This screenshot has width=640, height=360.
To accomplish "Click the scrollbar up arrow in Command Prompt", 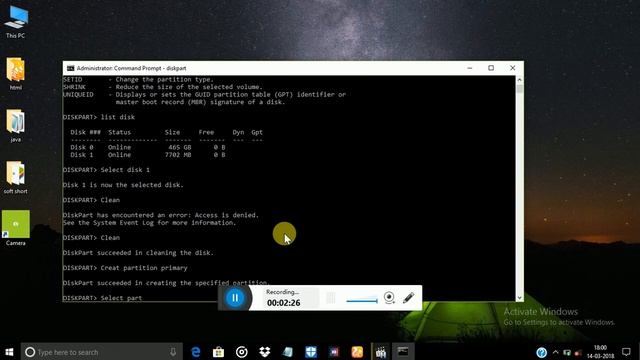I will (520, 80).
